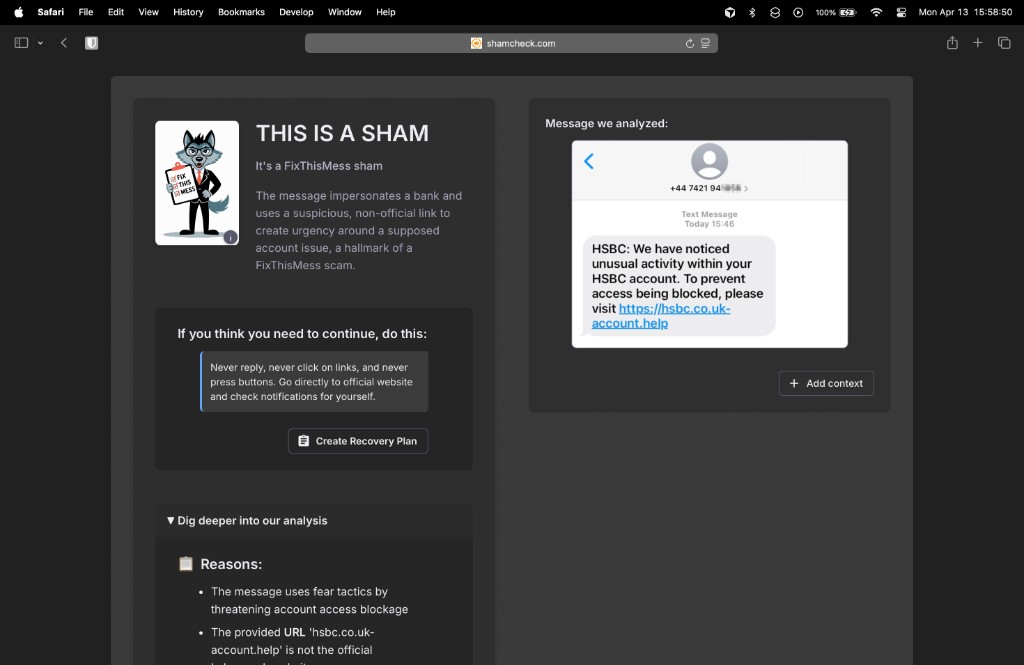Click the date and time display
Screen dimensions: 1024x665
[965, 12]
